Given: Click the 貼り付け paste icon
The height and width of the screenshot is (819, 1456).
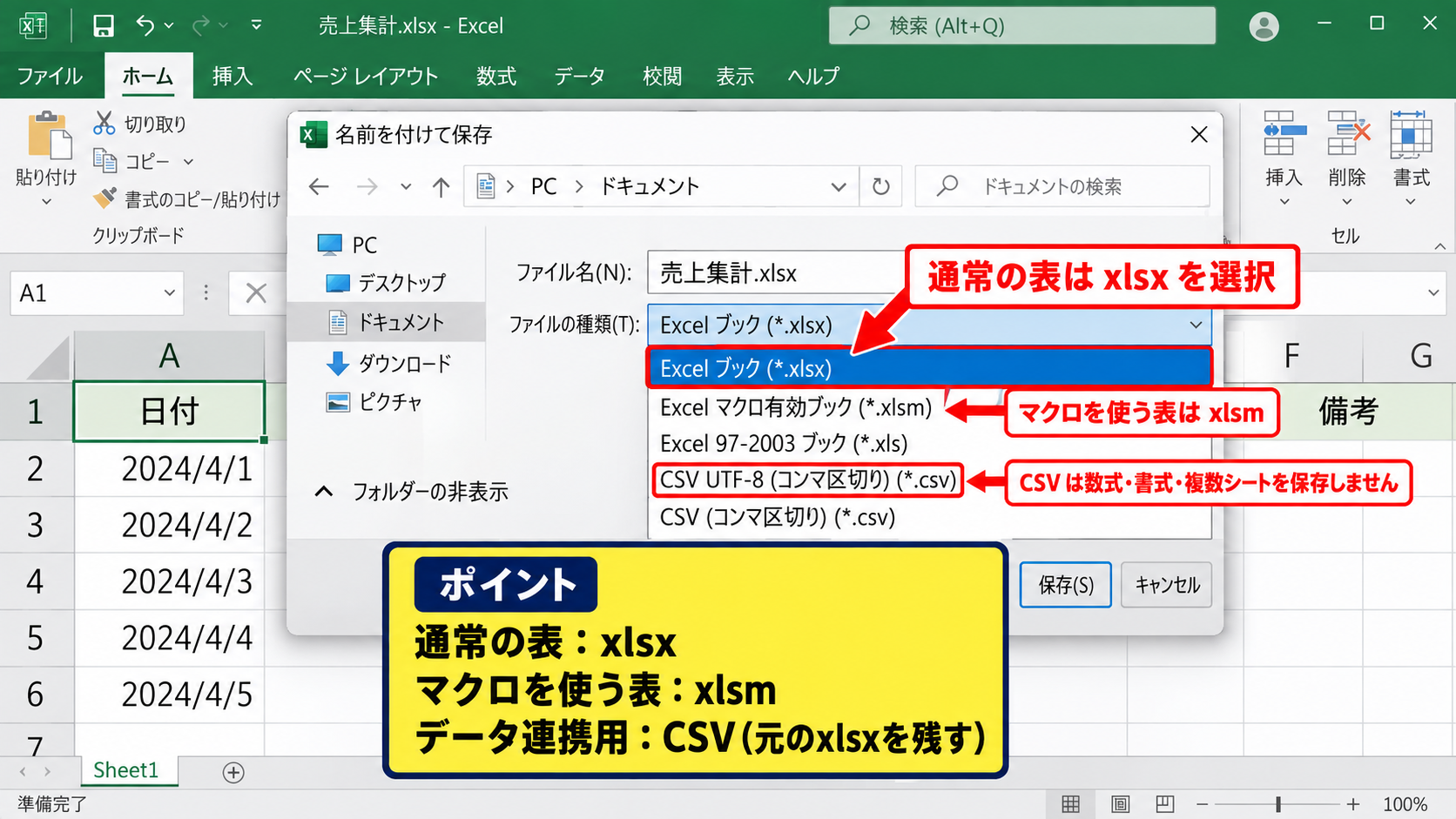Looking at the screenshot, I should point(49,137).
